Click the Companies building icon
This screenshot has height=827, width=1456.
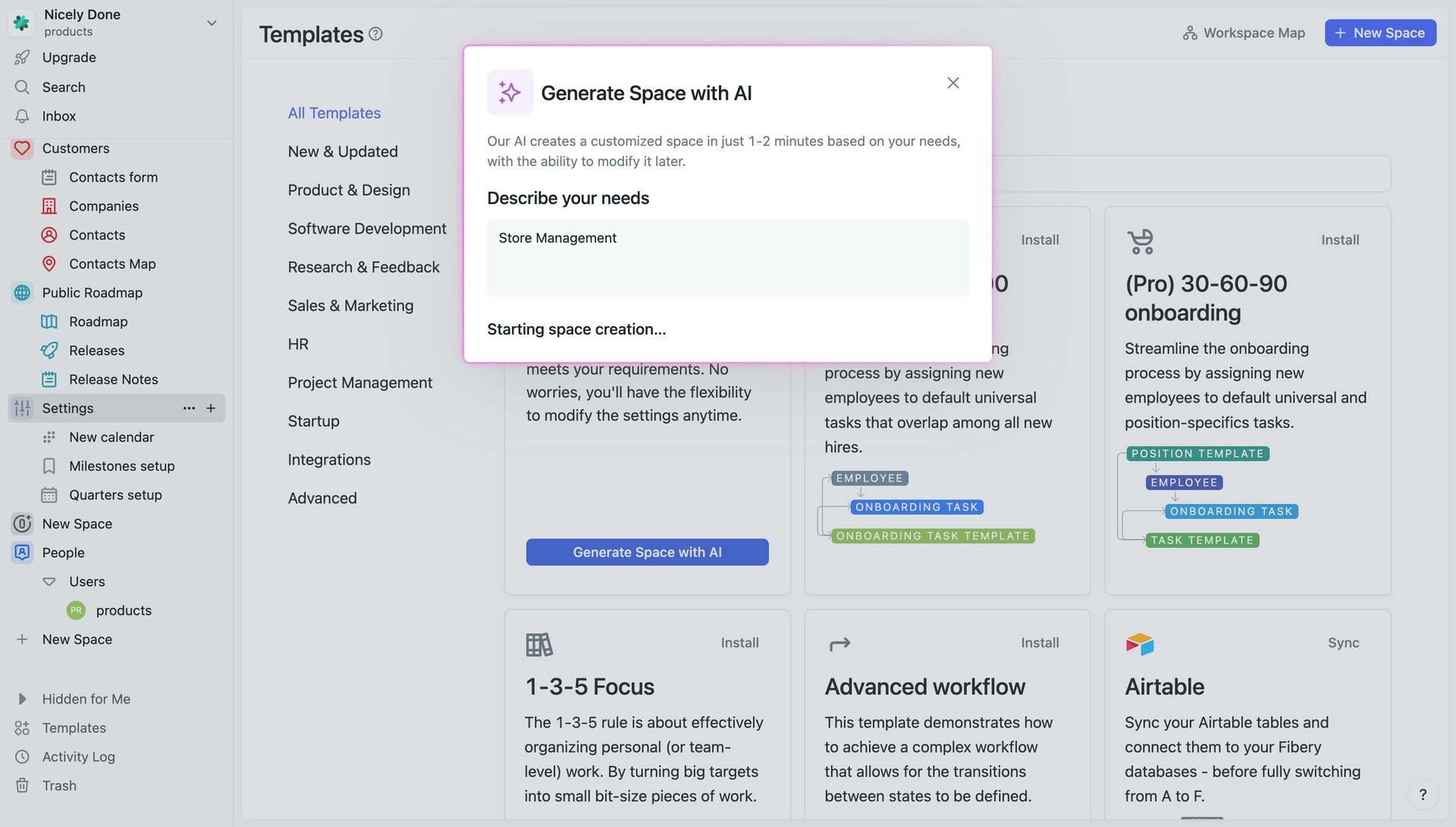tap(49, 206)
